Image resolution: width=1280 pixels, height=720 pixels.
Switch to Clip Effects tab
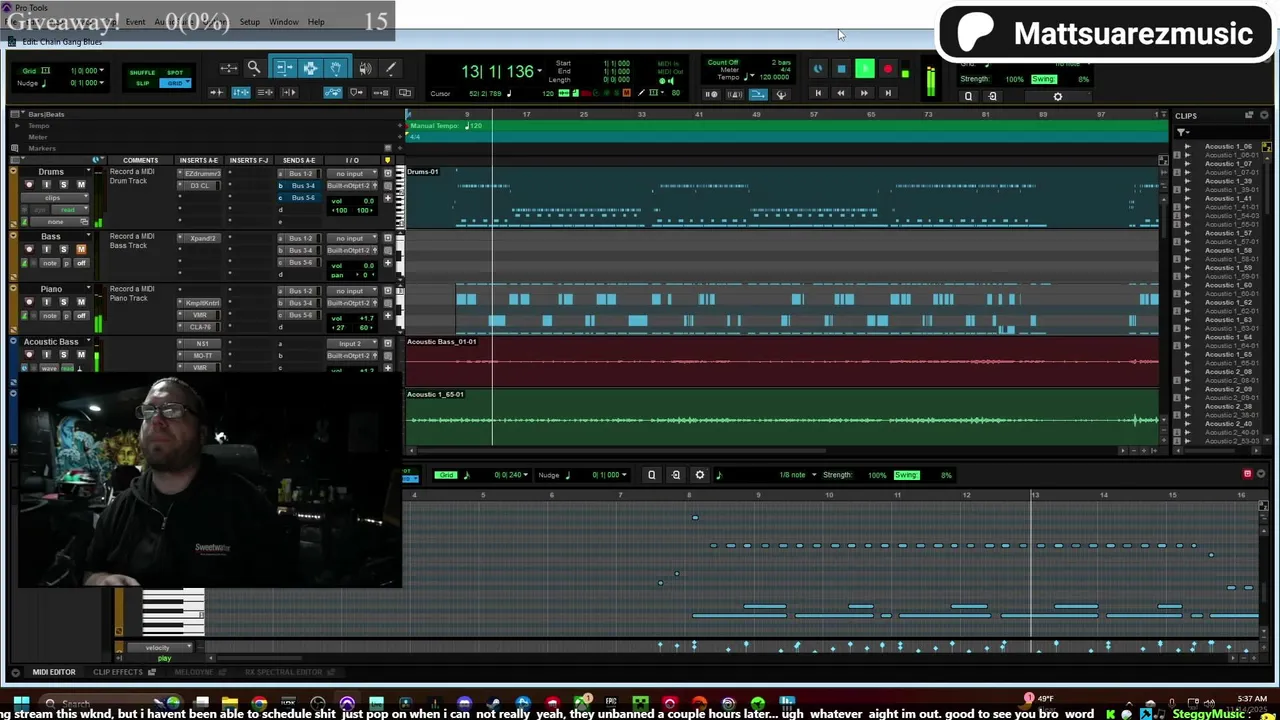tap(118, 672)
